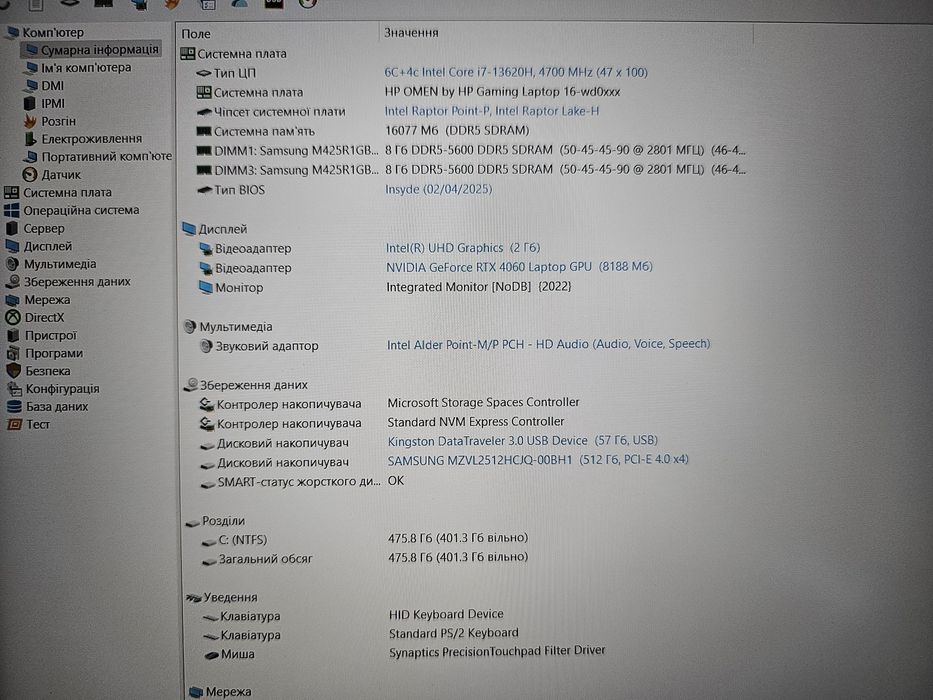The image size is (933, 700).
Task: Click the Розділи group header
Action: 215,521
